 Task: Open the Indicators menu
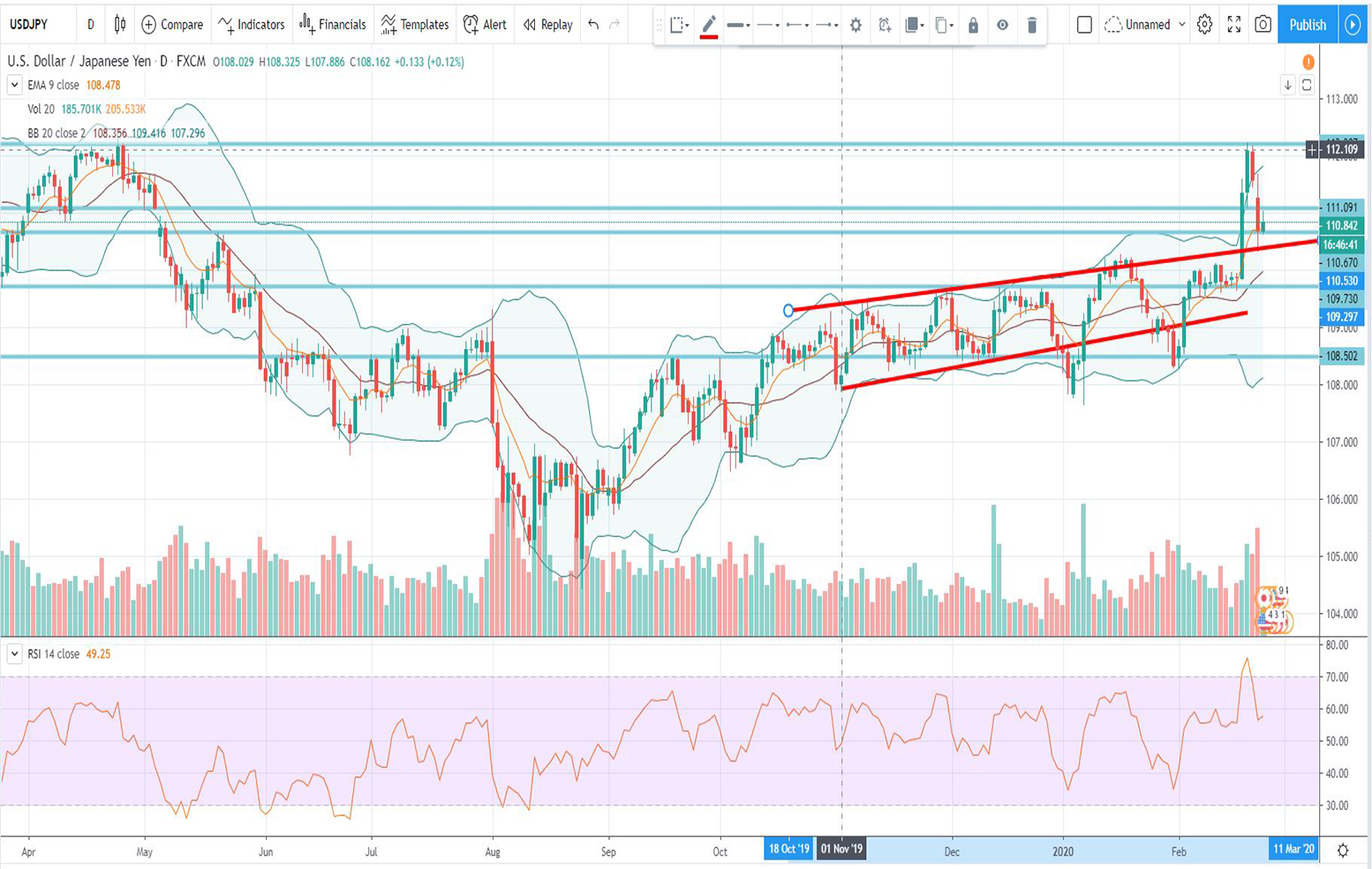252,25
